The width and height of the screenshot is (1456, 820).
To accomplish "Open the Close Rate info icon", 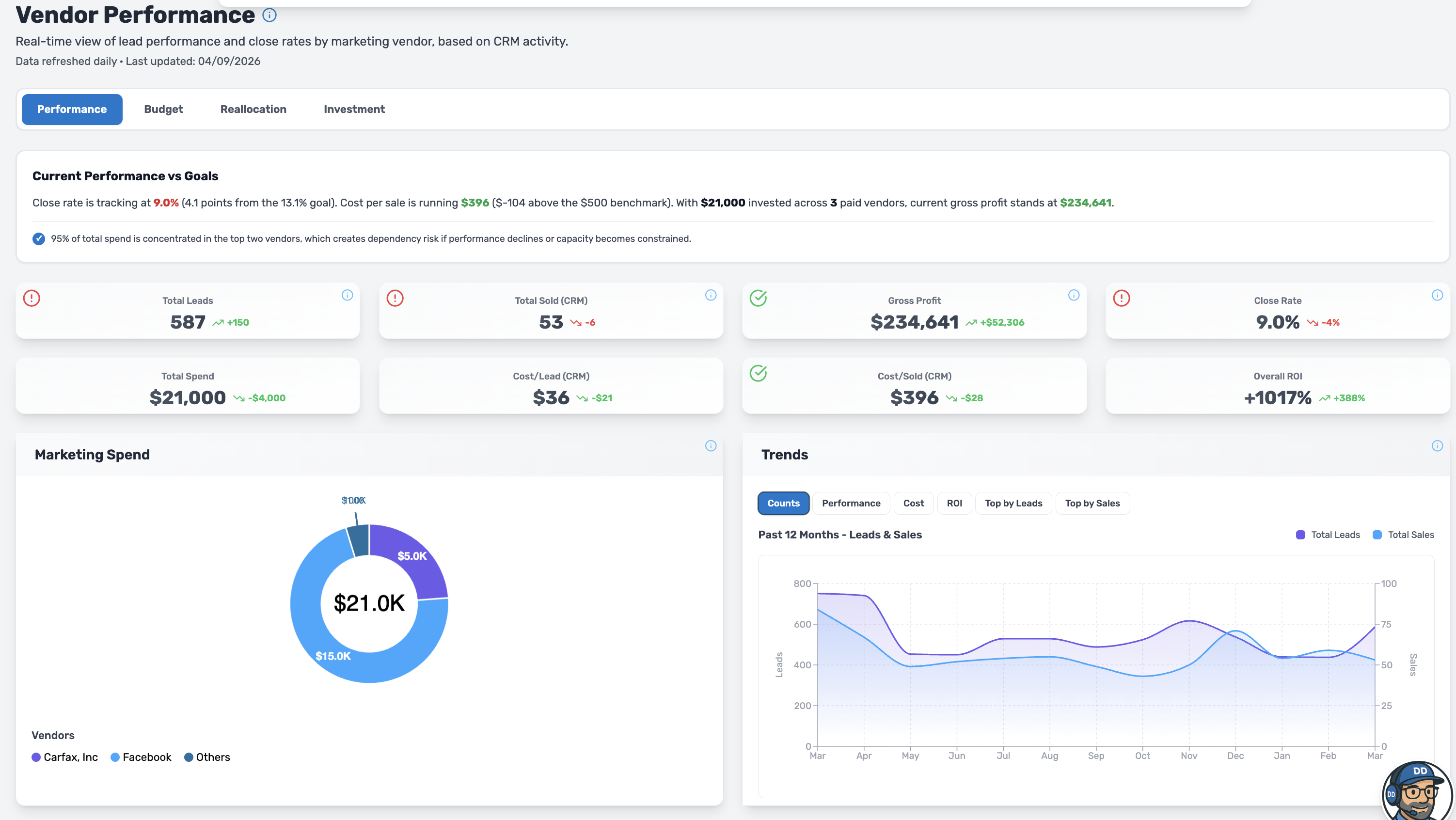I will coord(1437,295).
